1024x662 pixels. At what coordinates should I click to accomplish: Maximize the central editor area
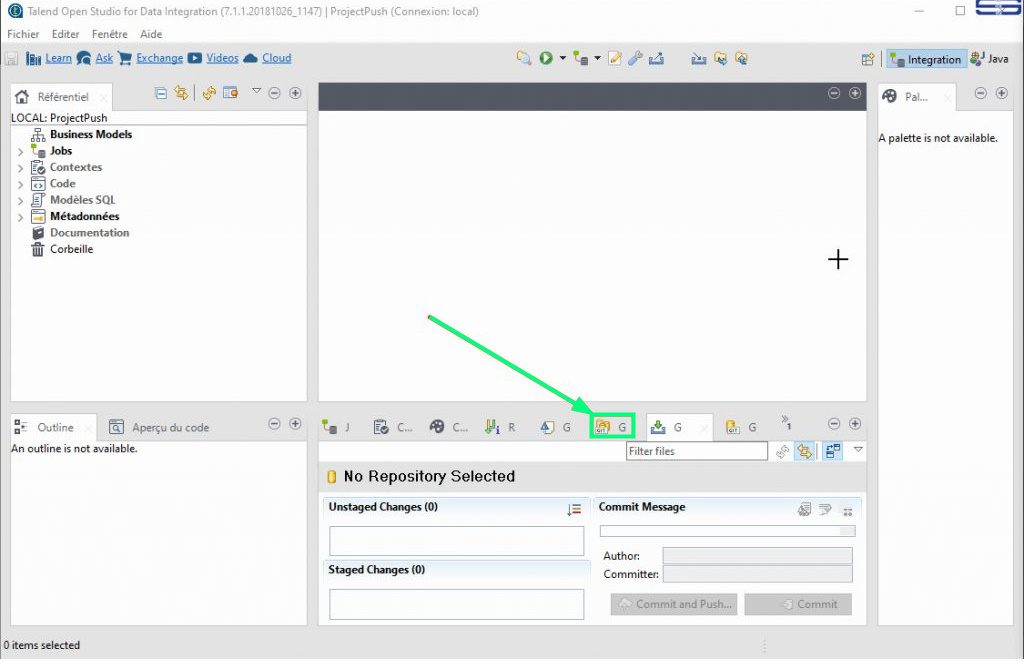click(x=855, y=93)
